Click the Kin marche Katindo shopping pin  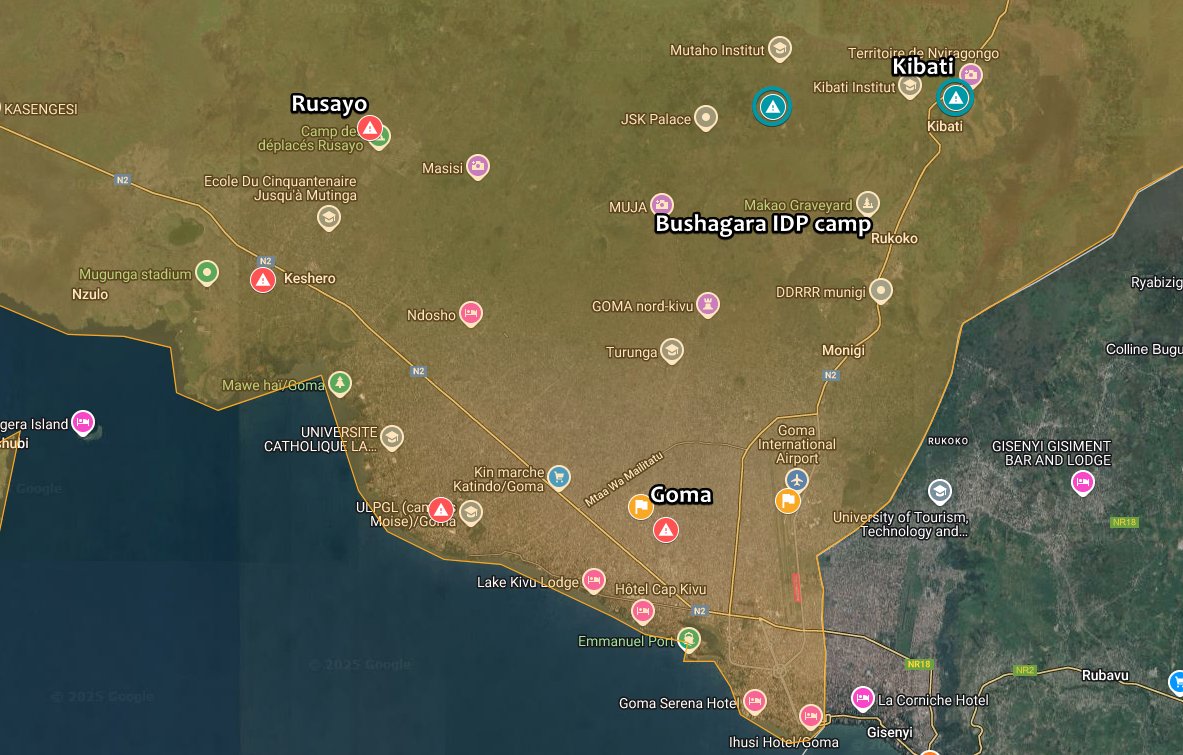click(x=558, y=477)
